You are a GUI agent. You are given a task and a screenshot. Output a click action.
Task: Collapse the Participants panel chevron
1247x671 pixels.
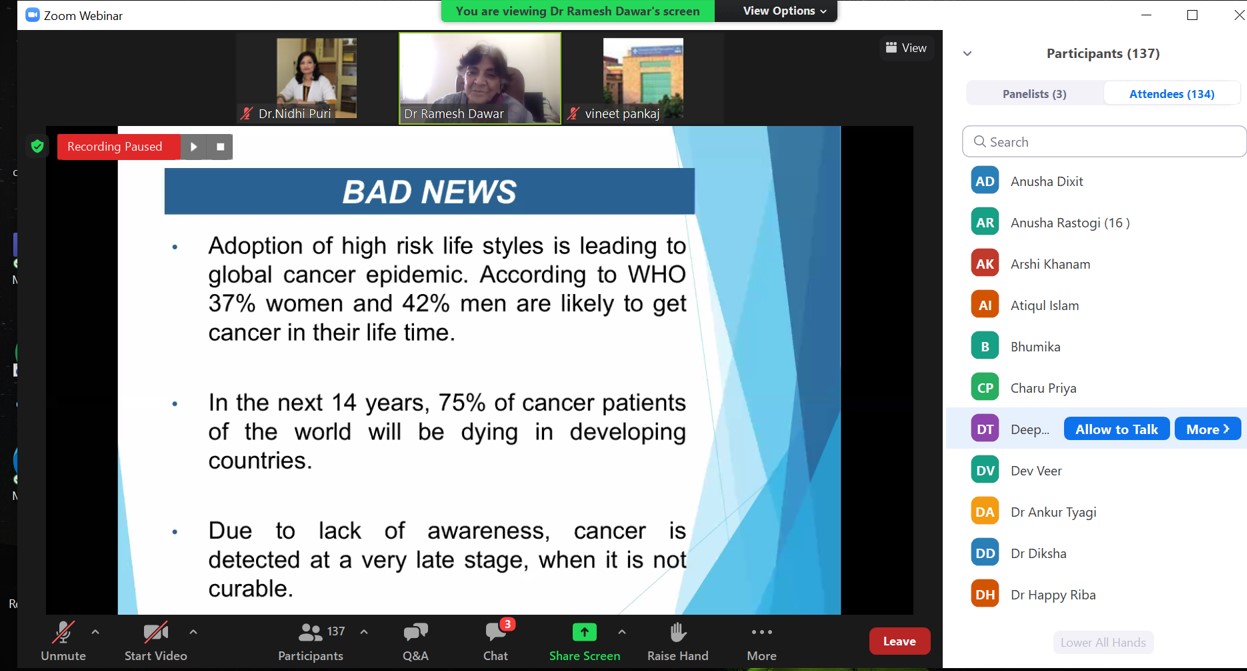pos(967,54)
